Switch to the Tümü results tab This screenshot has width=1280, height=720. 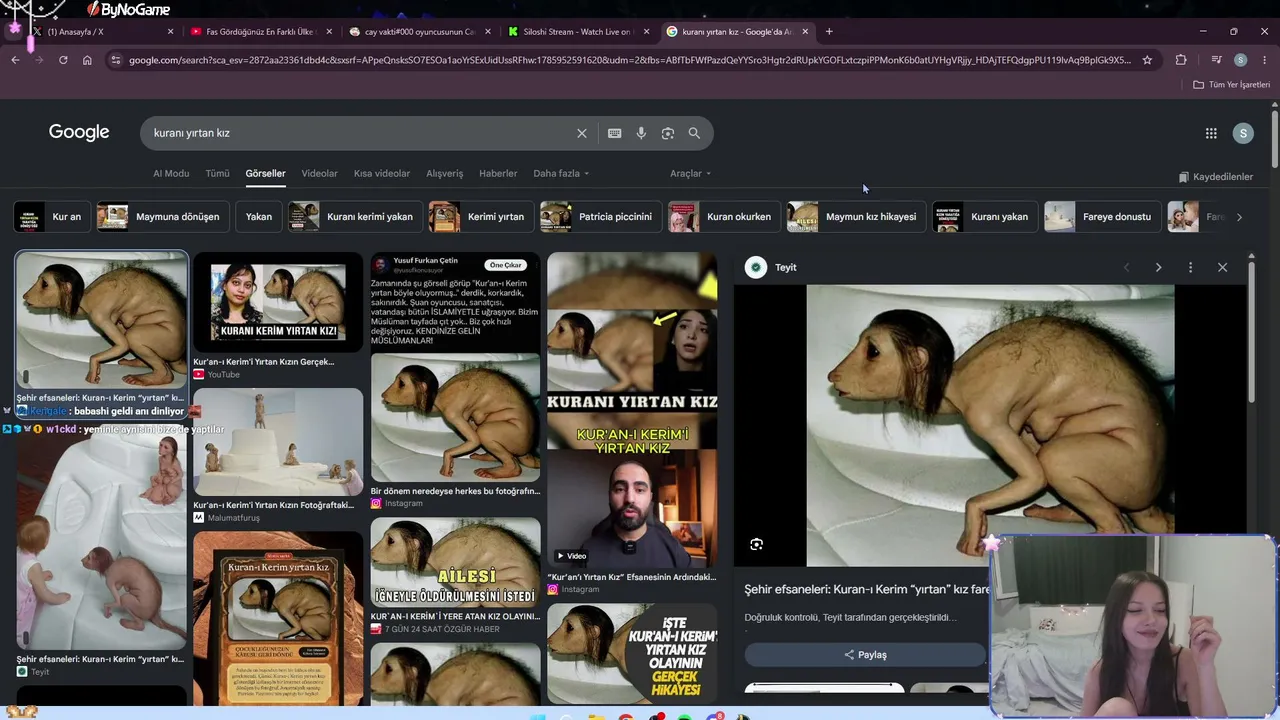click(217, 173)
